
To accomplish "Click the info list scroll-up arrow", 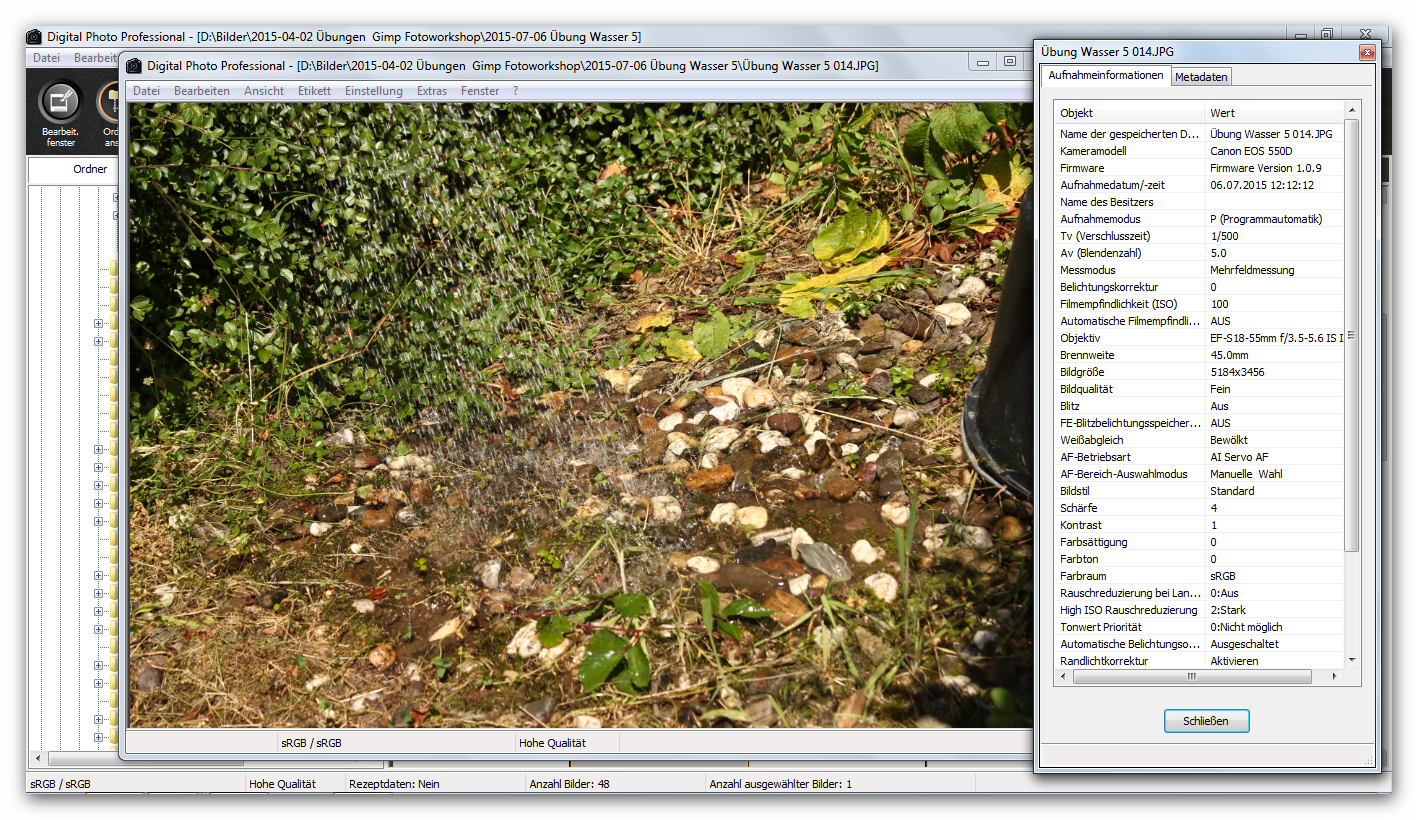I will tap(1352, 109).
